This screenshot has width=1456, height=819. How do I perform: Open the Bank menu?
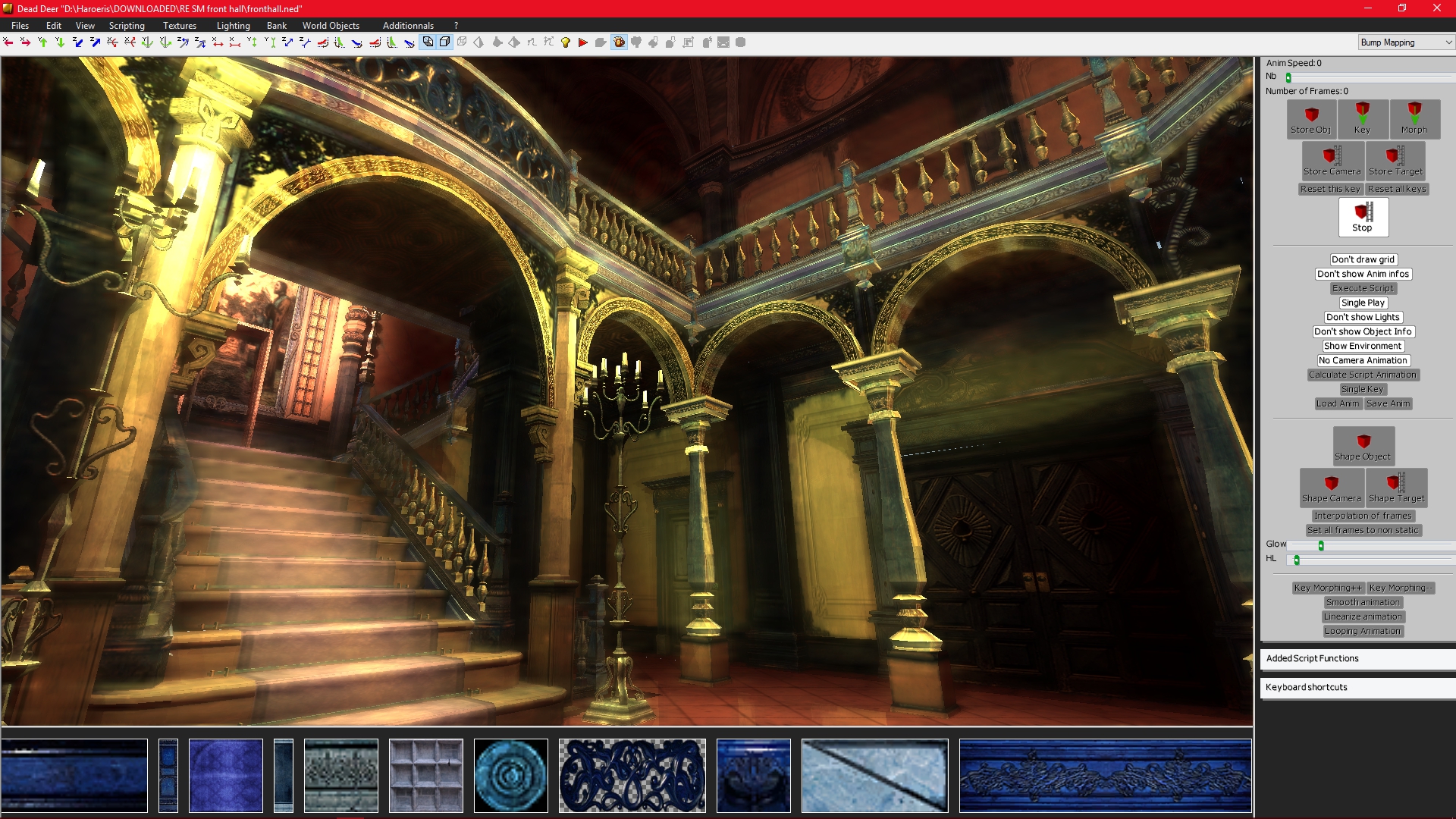(277, 25)
